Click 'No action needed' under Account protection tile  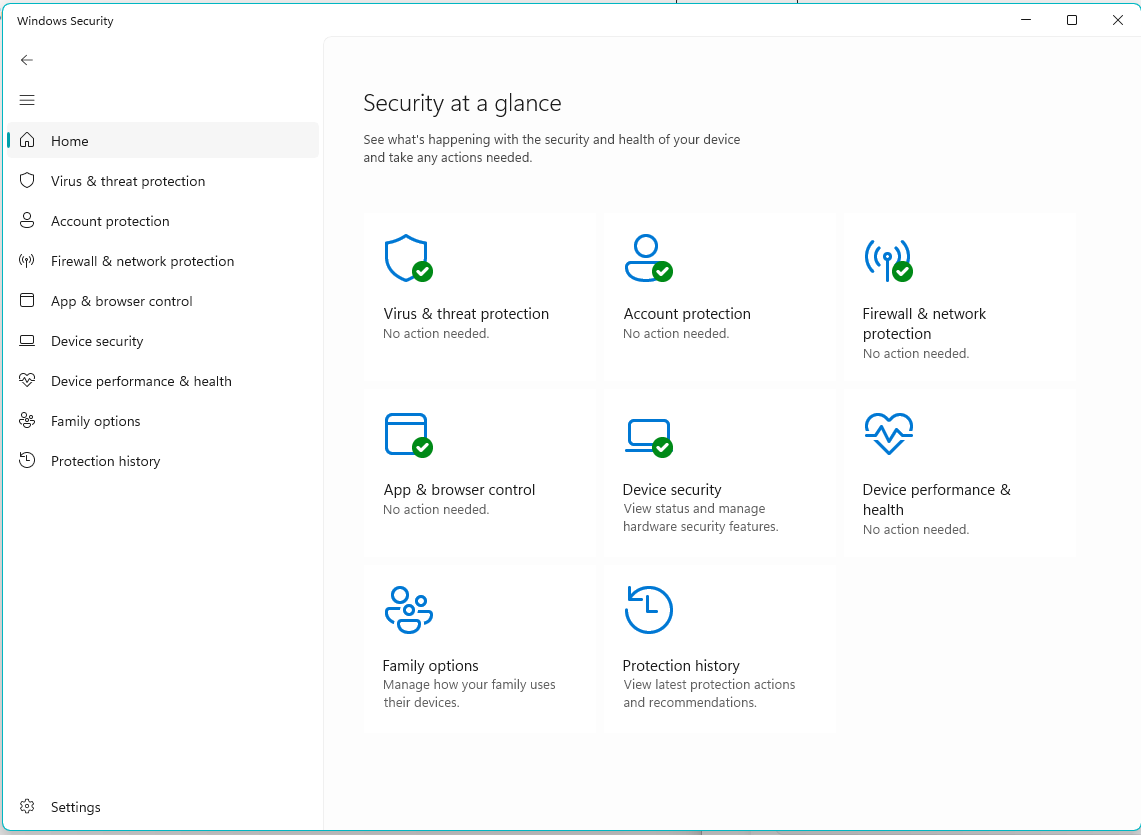coord(675,333)
